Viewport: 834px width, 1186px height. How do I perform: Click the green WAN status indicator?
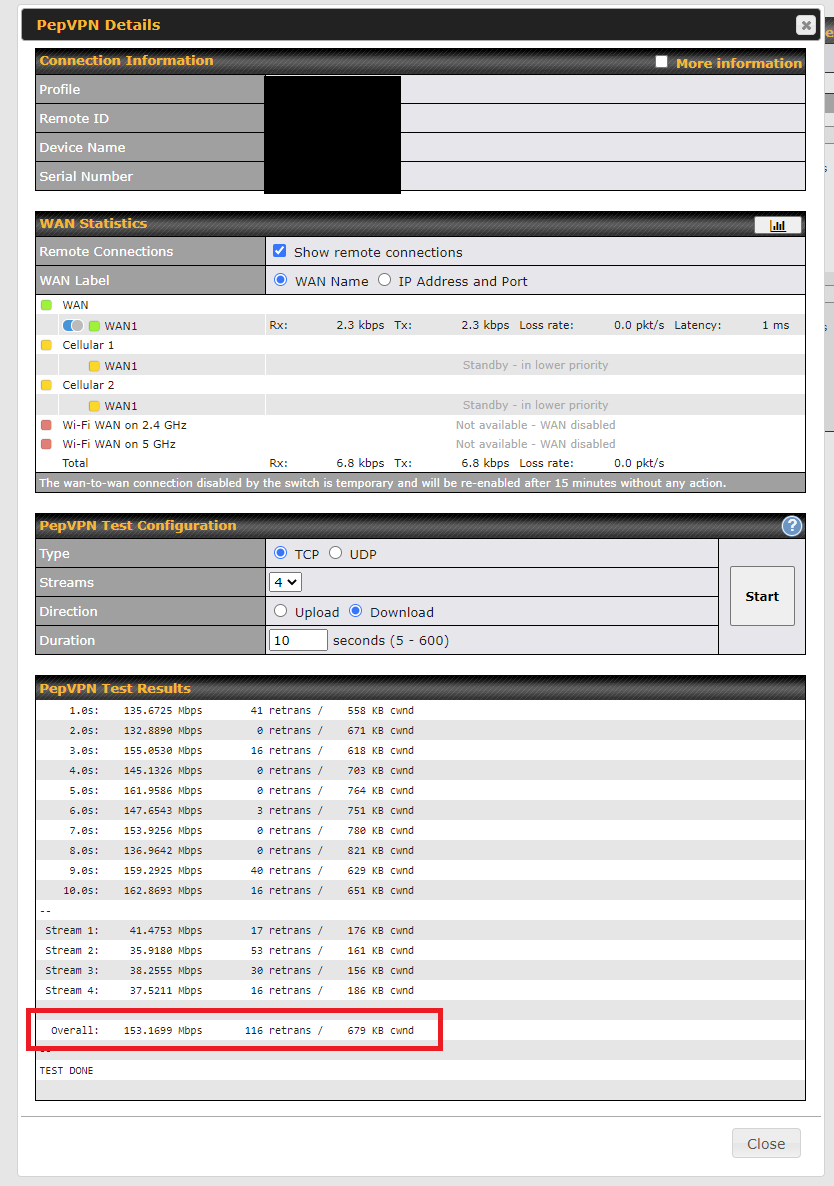[46, 305]
